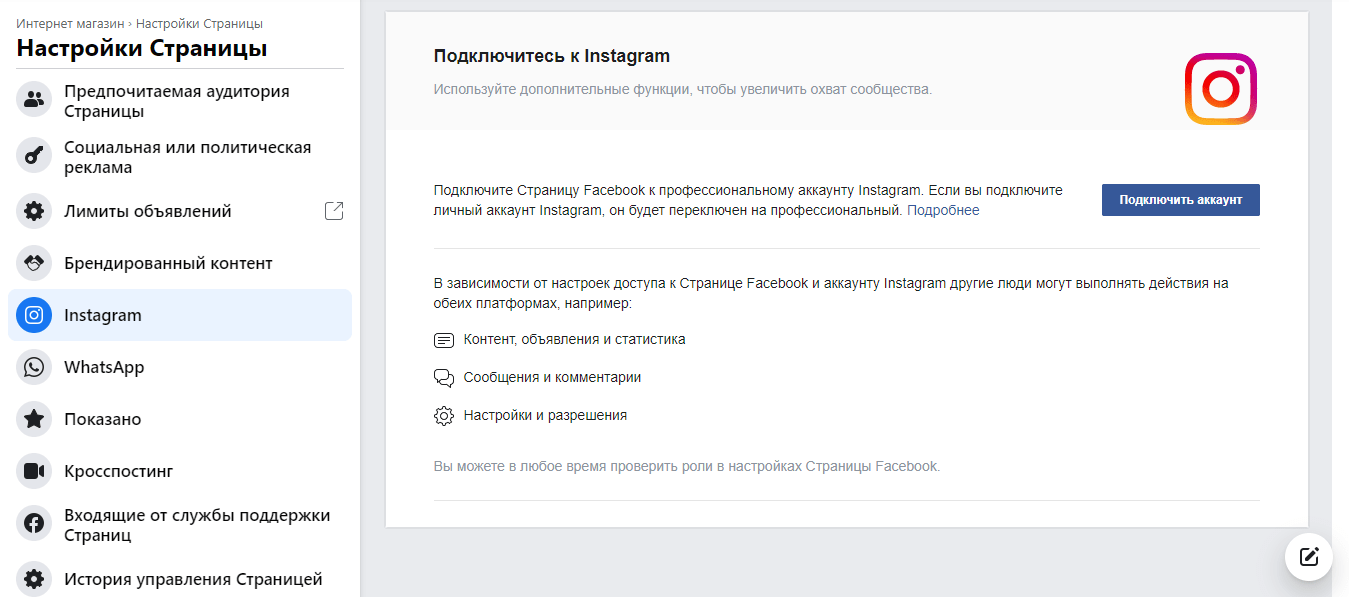The height and width of the screenshot is (597, 1358).
Task: Open the external link icon for Лимиты объявлений
Action: 335,211
